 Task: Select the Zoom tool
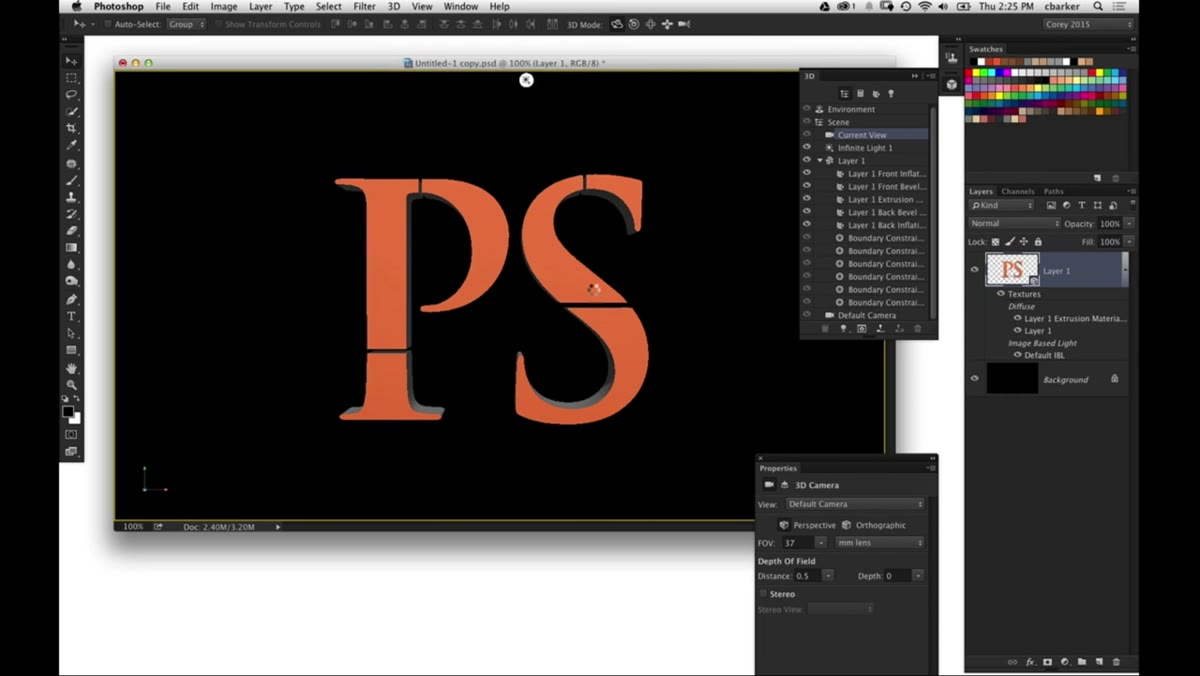click(71, 385)
